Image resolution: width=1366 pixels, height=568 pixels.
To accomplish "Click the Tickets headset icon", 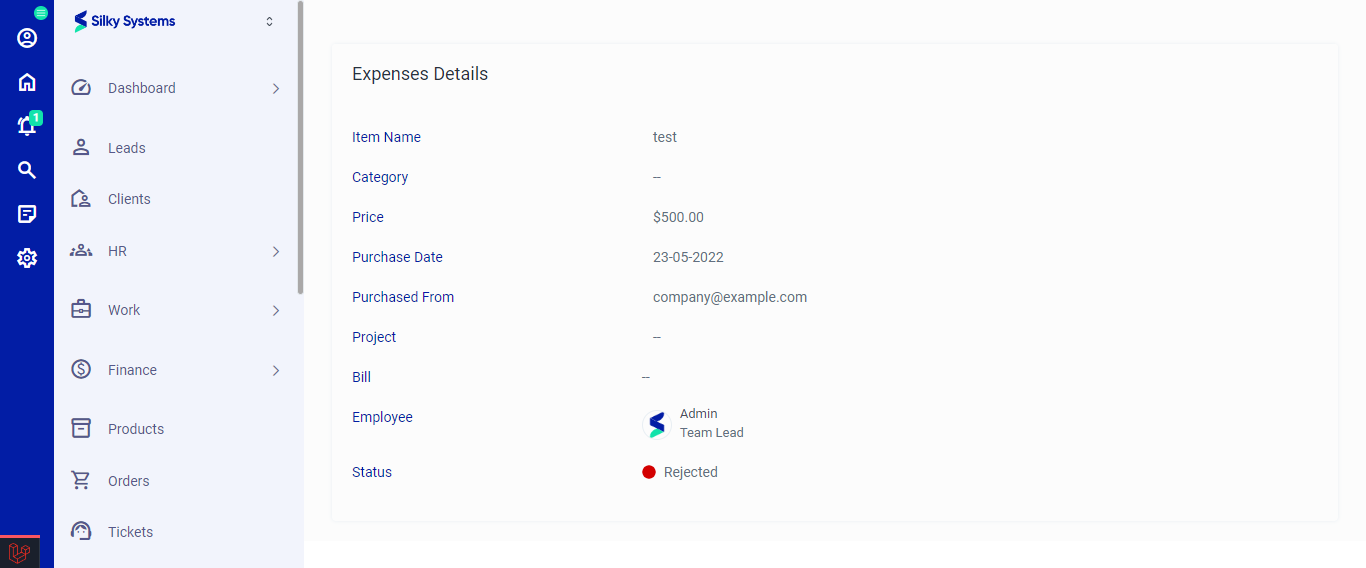I will (81, 531).
